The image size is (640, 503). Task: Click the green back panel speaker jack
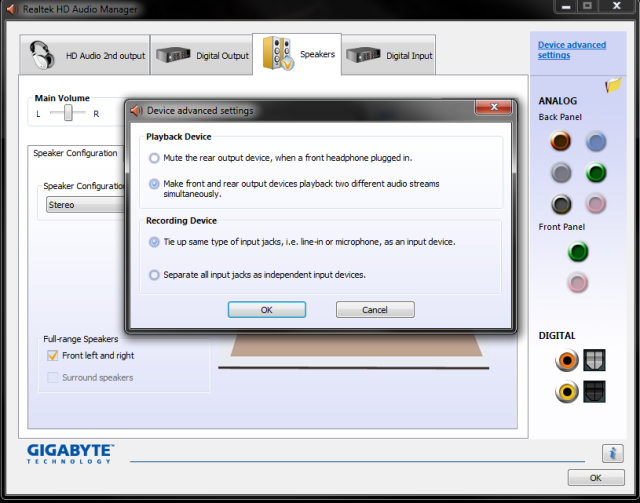pyautogui.click(x=596, y=172)
